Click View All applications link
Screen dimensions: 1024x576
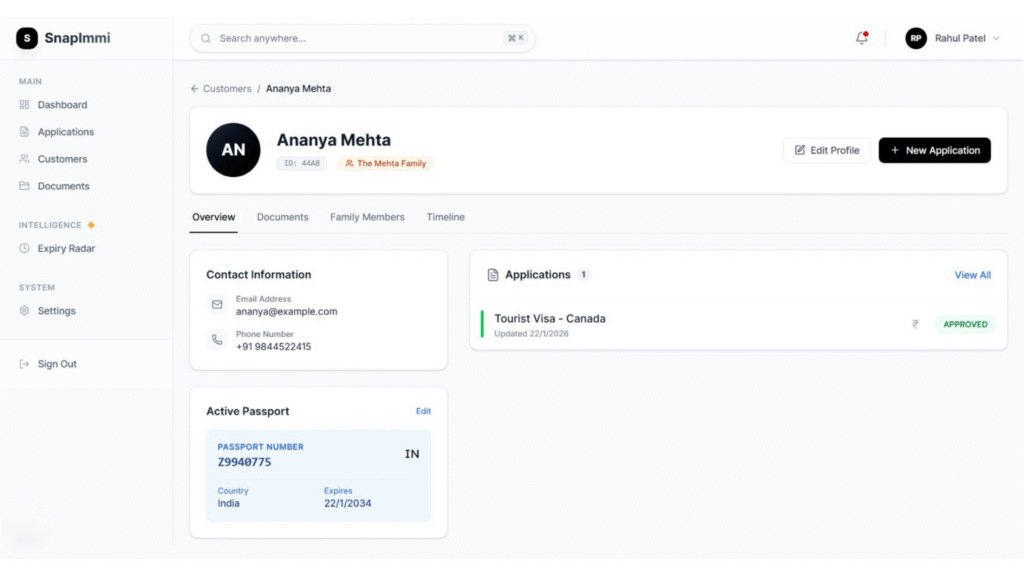[972, 275]
